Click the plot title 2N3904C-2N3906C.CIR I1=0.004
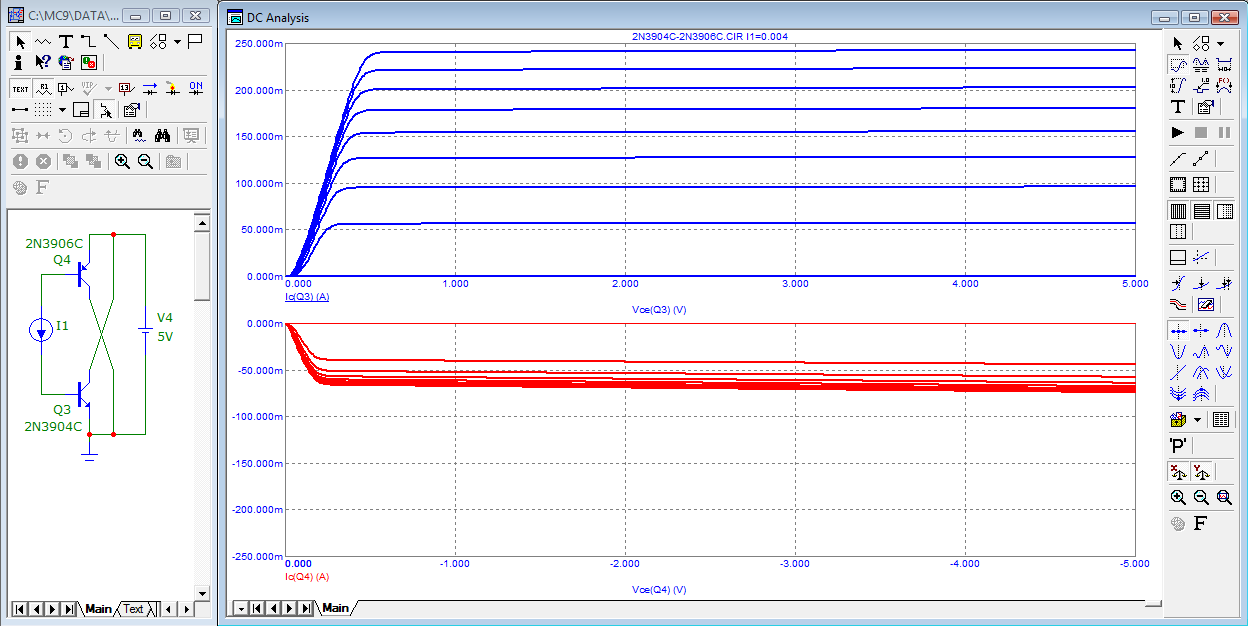This screenshot has width=1248, height=626. (711, 36)
